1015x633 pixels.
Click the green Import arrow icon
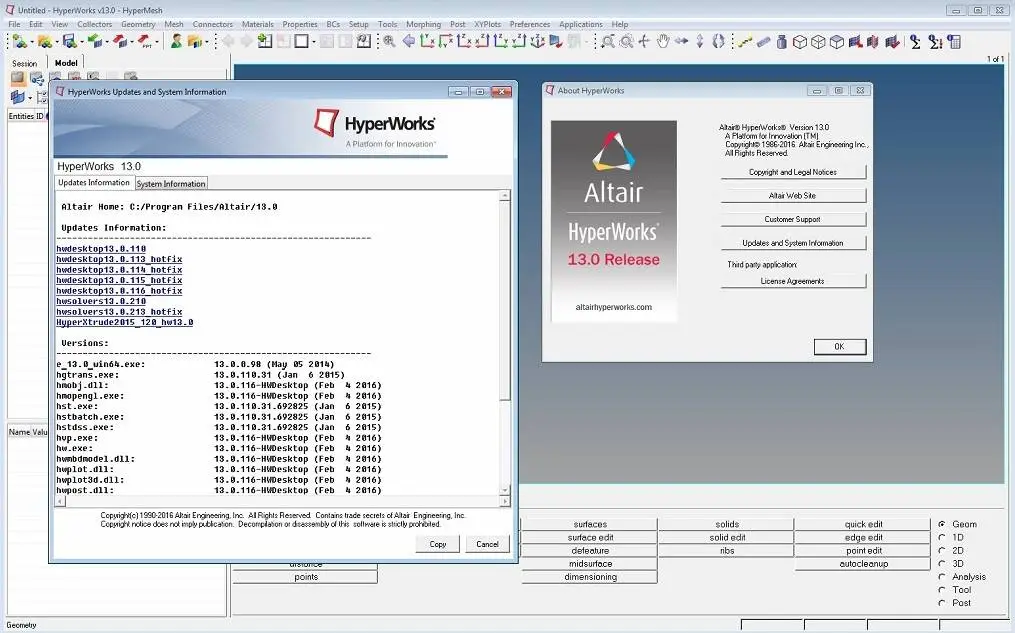tap(95, 41)
